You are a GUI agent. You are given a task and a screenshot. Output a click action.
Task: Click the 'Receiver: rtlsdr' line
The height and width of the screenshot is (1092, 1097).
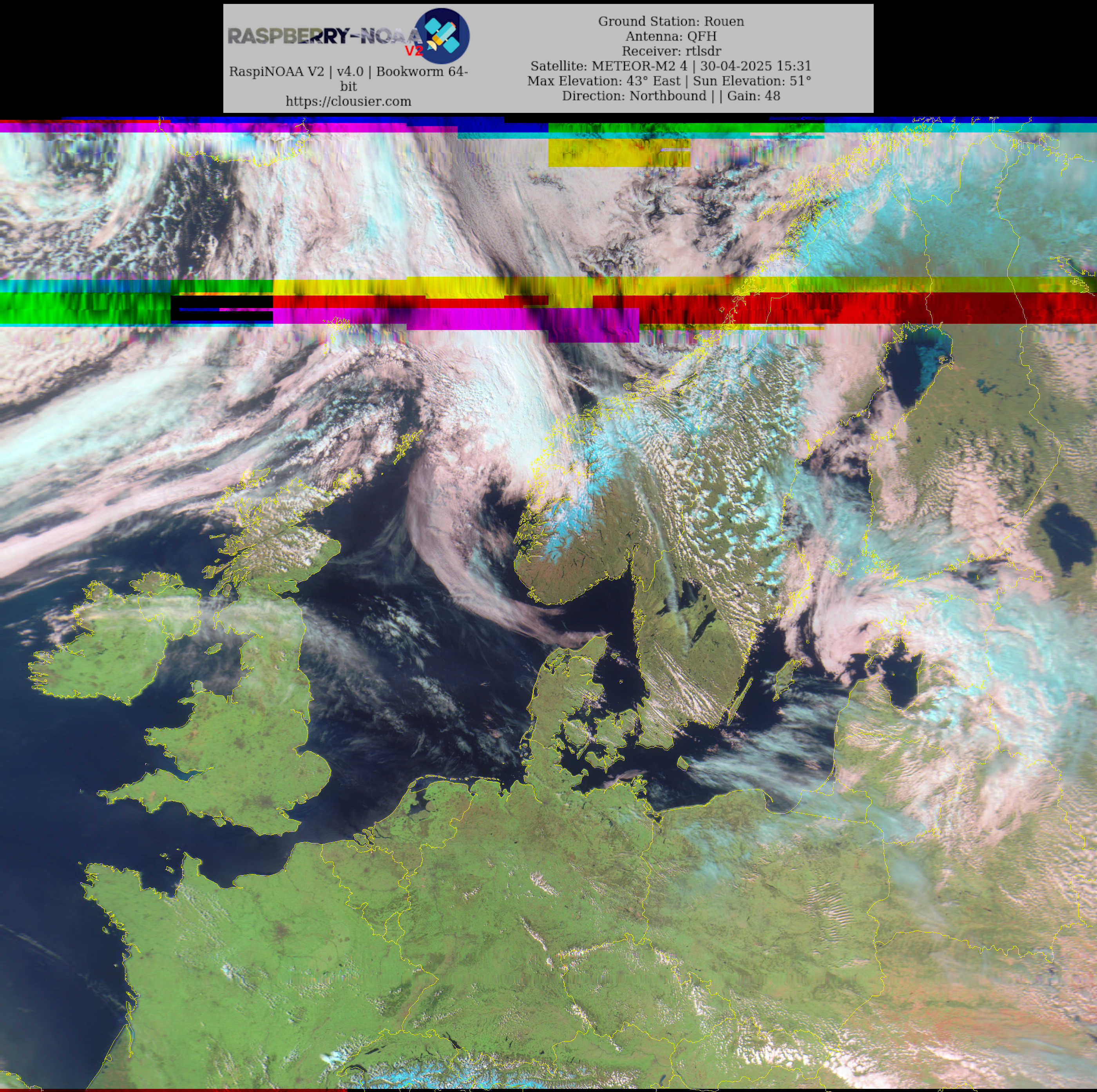pos(671,51)
